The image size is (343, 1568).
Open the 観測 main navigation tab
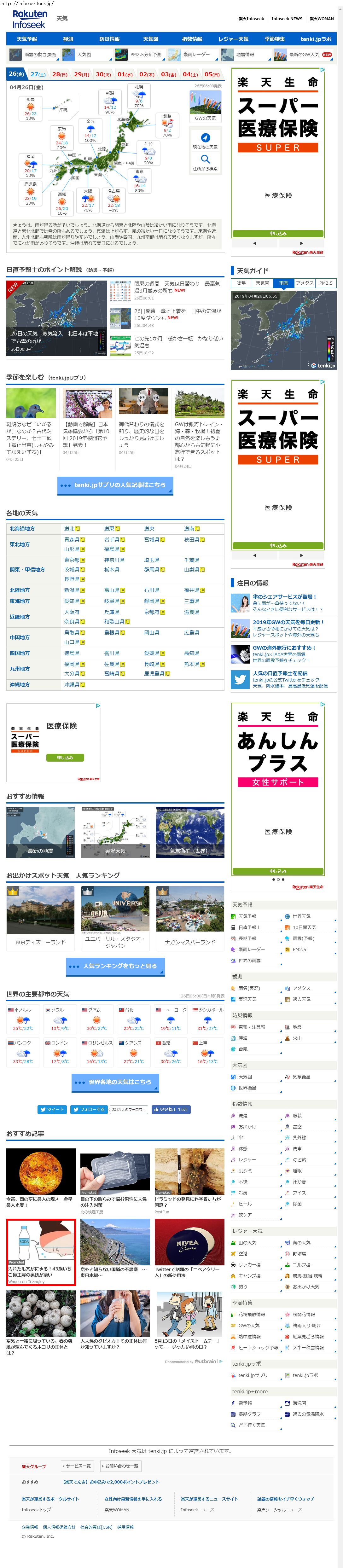click(x=68, y=39)
